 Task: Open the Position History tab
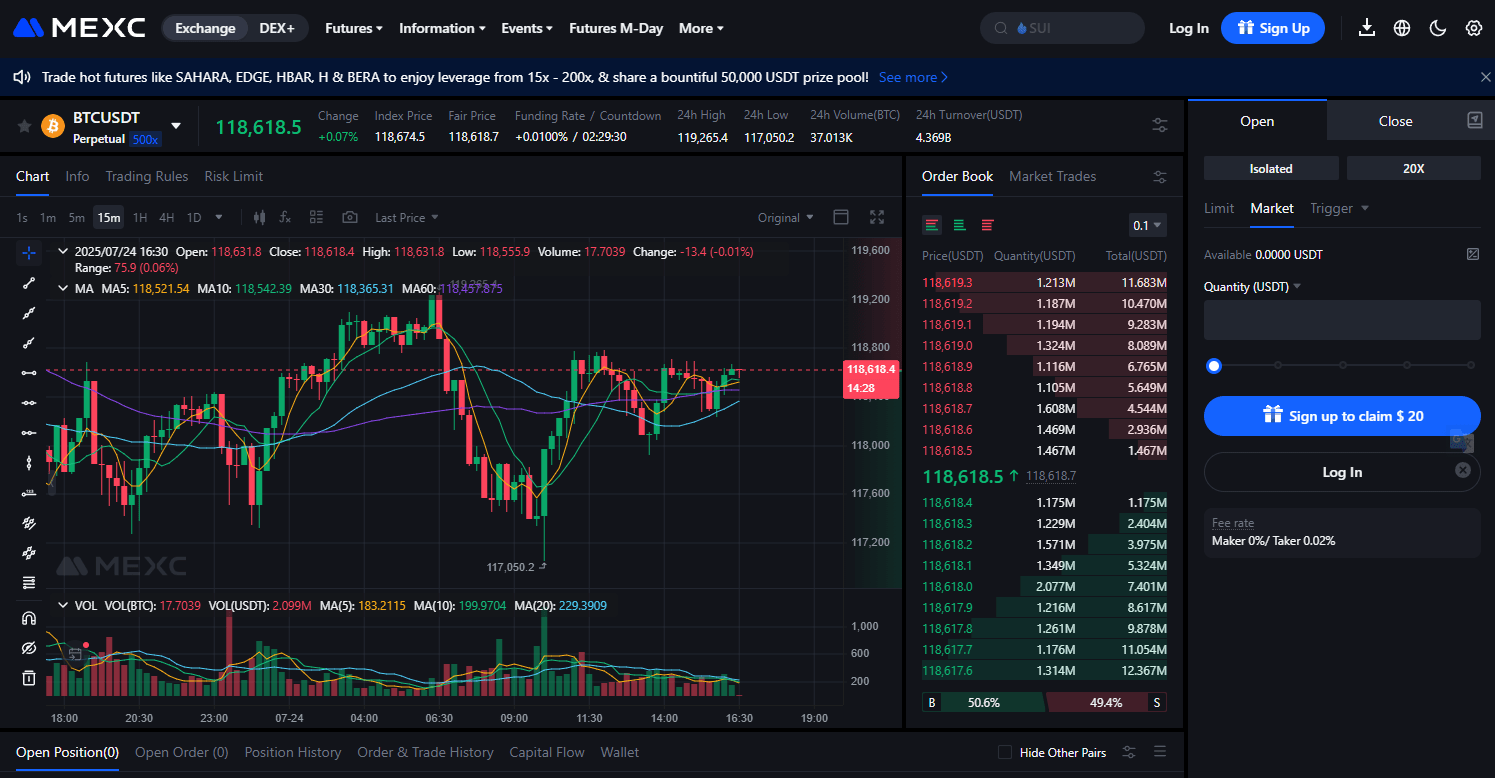point(293,752)
